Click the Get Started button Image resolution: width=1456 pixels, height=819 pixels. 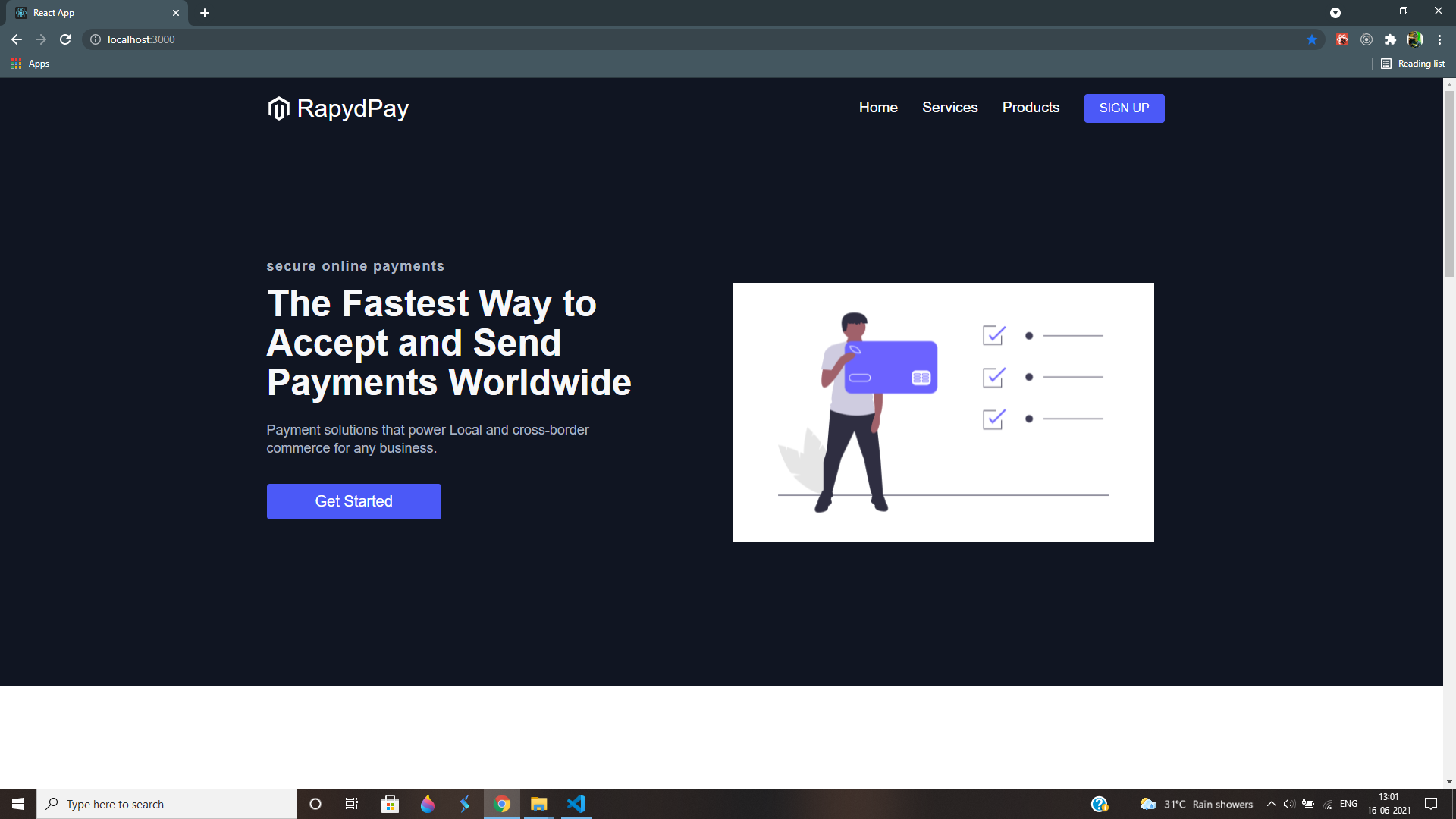pyautogui.click(x=353, y=501)
